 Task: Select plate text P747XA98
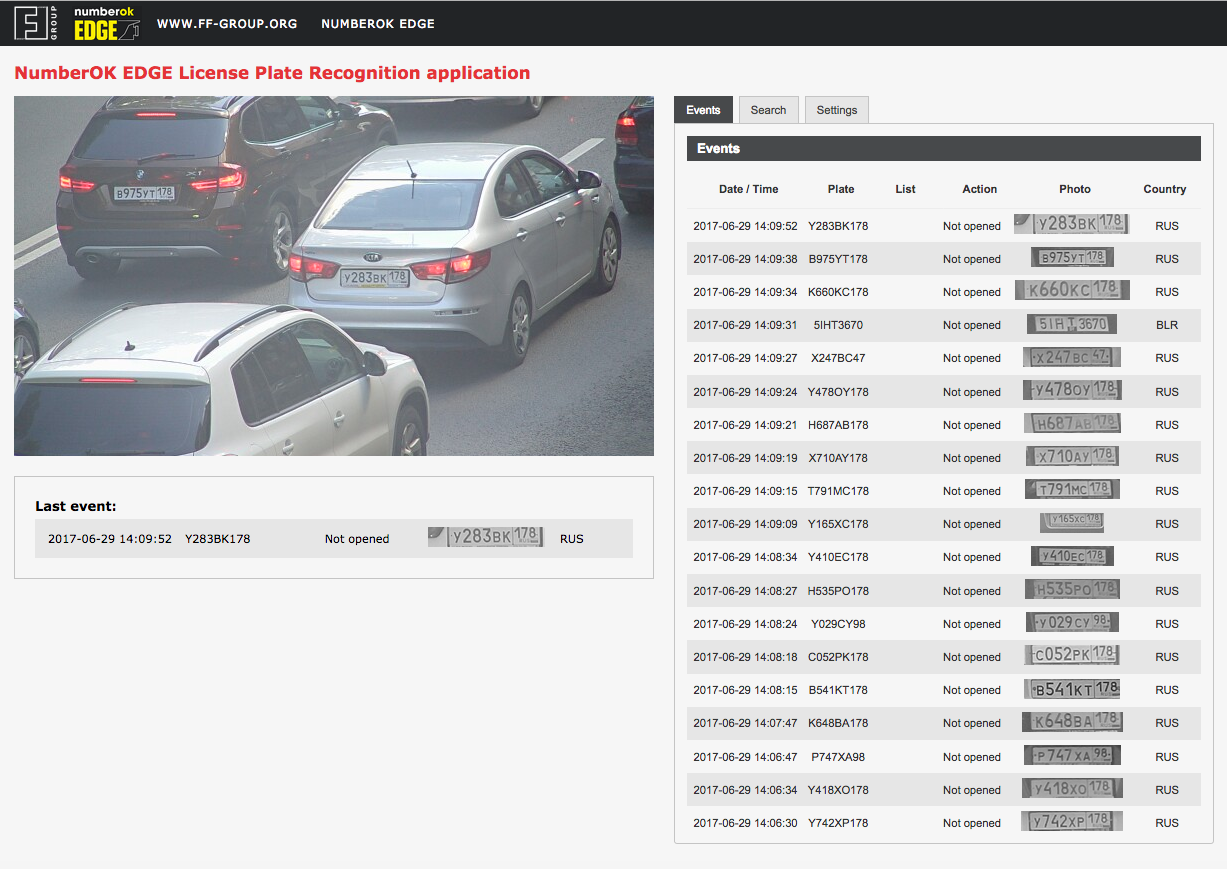coord(838,757)
